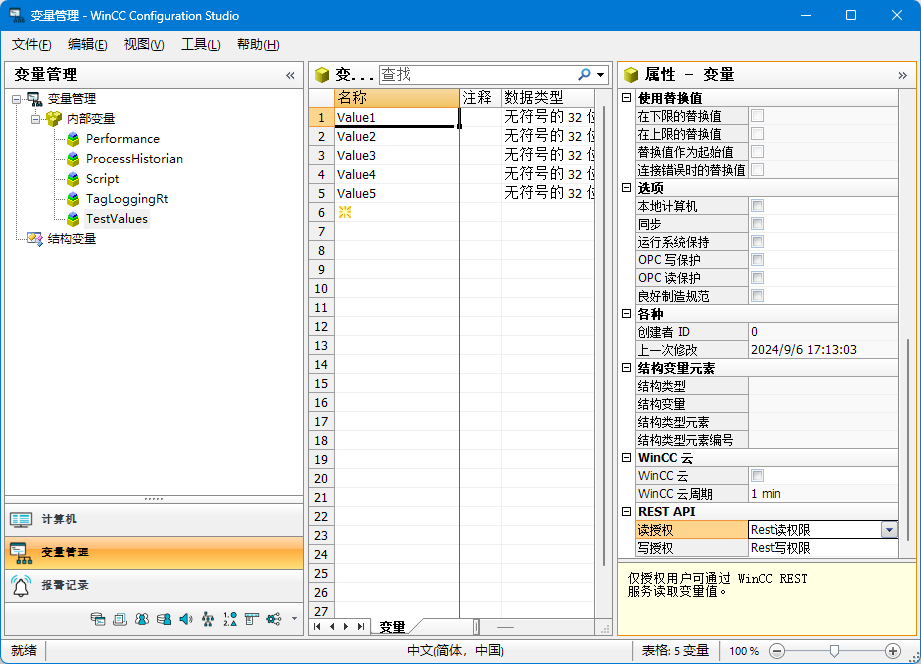Enable the OPC 读保护 checkbox
The width and height of the screenshot is (921, 664).
(x=758, y=277)
